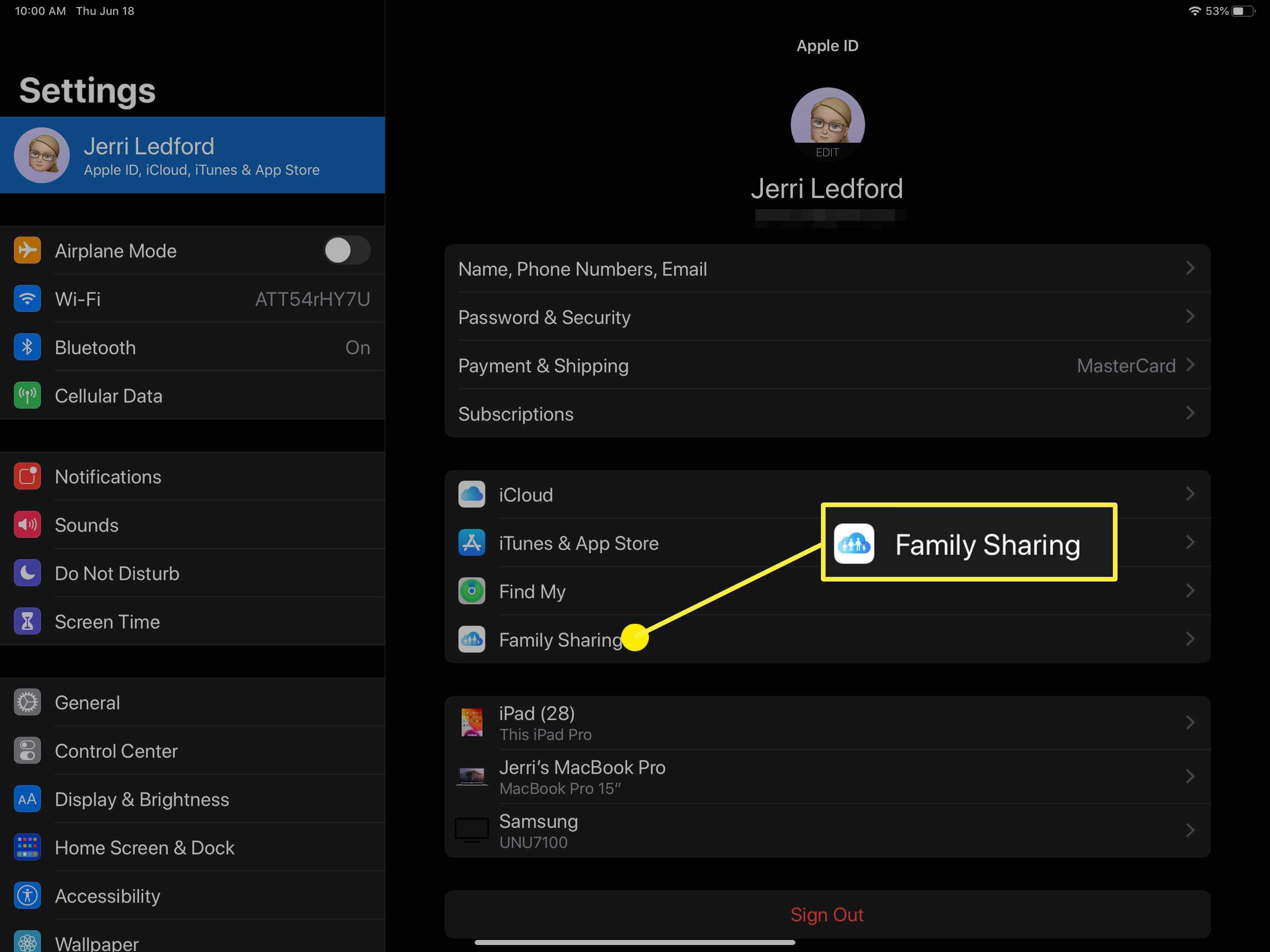Open Jerri's MacBook Pro device entry
Image resolution: width=1270 pixels, height=952 pixels.
827,776
